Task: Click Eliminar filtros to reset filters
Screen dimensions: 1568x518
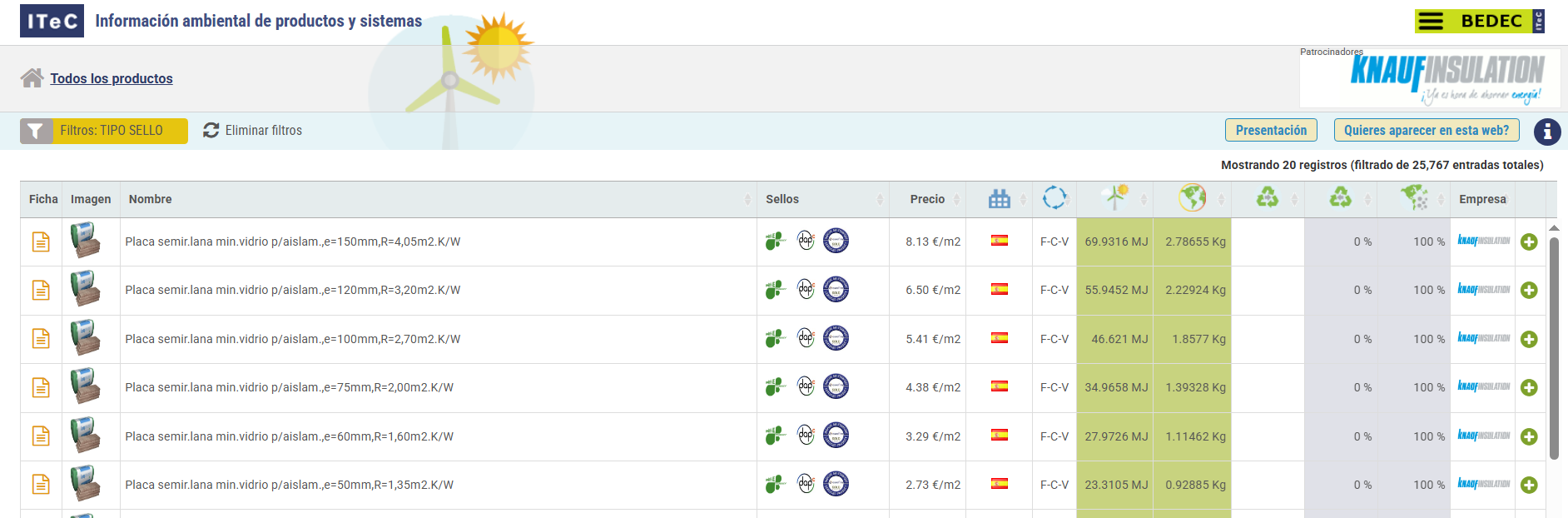Action: click(x=253, y=131)
